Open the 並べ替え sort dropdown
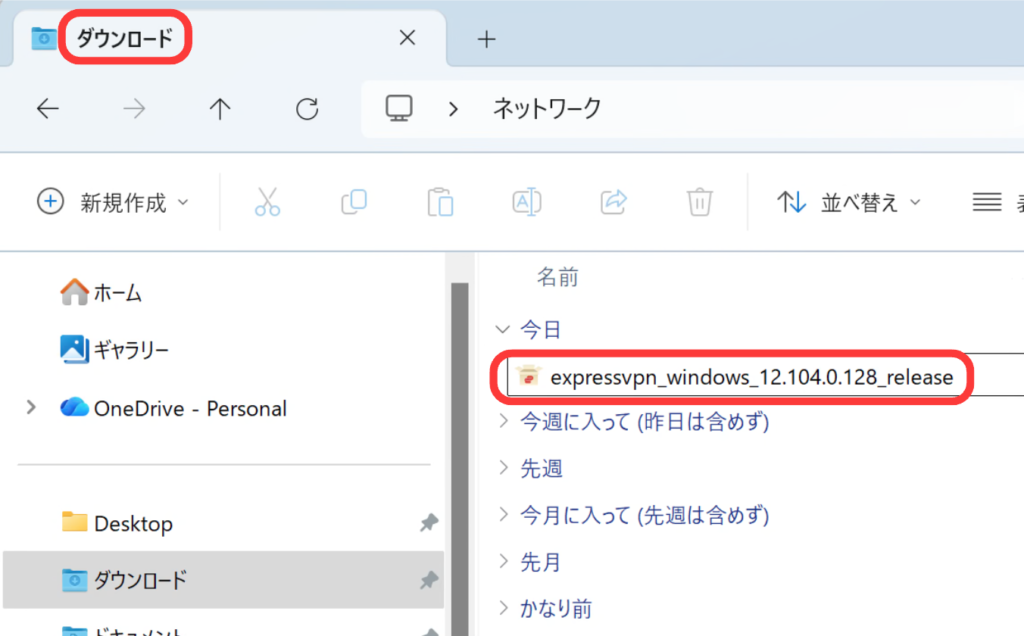This screenshot has height=636, width=1024. [849, 202]
